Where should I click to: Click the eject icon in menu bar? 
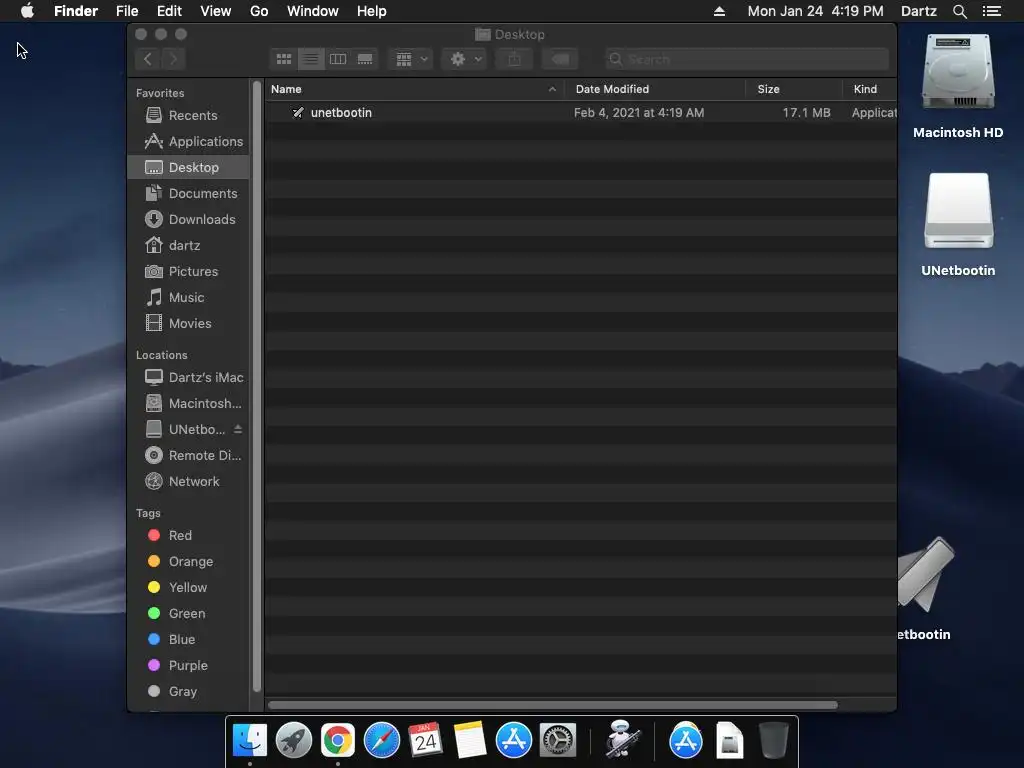coord(719,11)
